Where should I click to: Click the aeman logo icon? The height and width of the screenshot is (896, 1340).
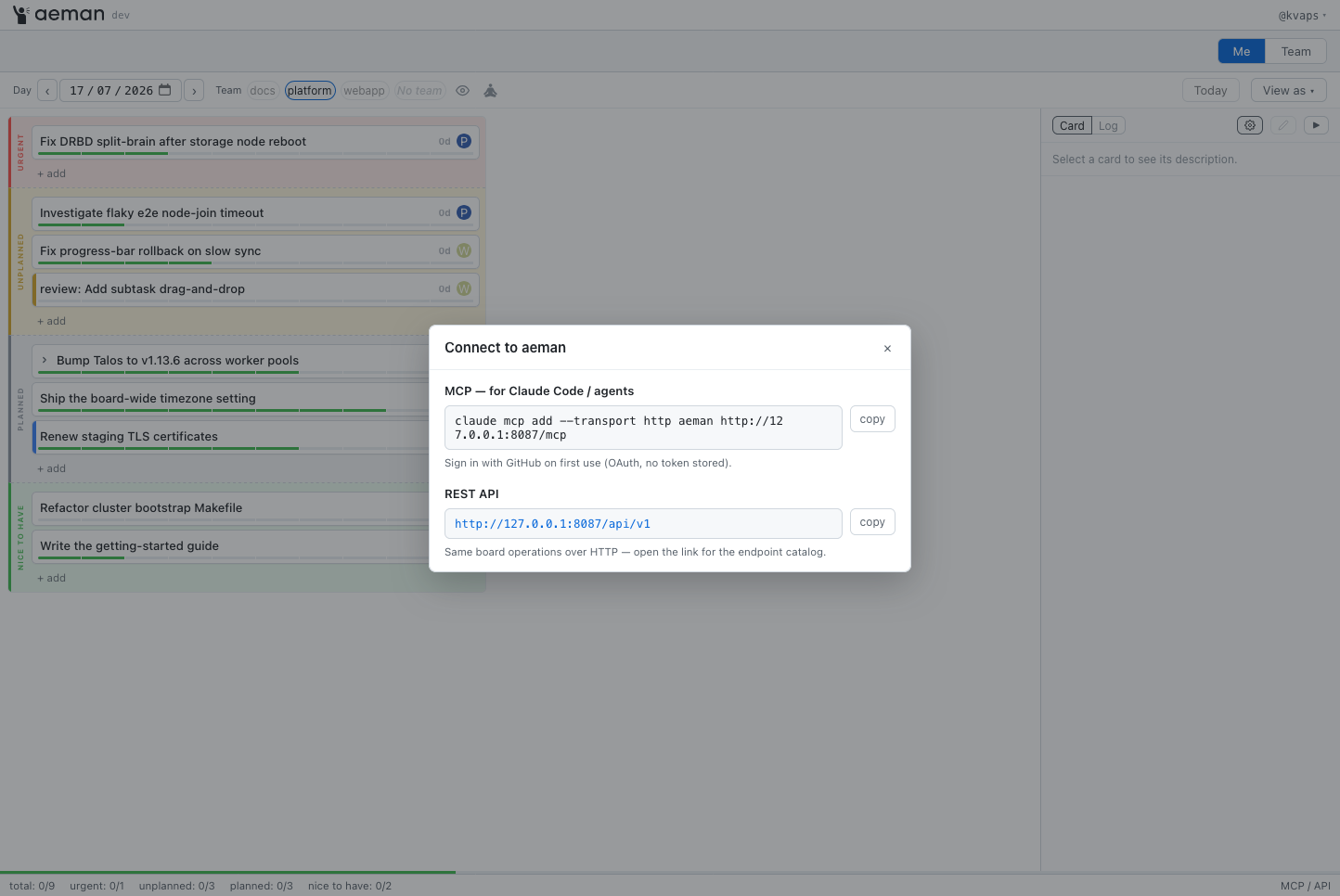click(20, 14)
